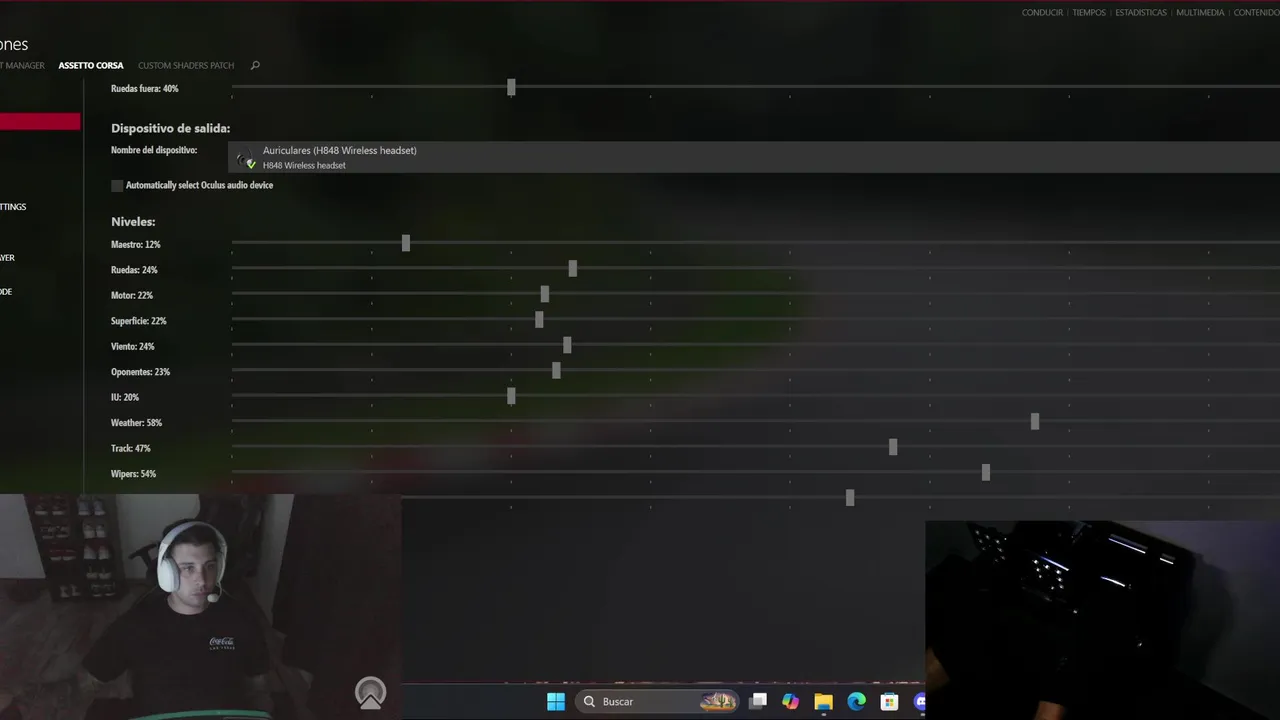Open the Tiempos menu
This screenshot has width=1280, height=720.
[x=1089, y=13]
